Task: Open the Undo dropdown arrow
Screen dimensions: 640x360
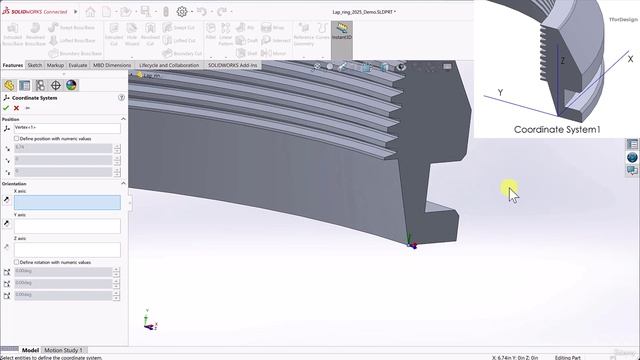Action: 211,11
